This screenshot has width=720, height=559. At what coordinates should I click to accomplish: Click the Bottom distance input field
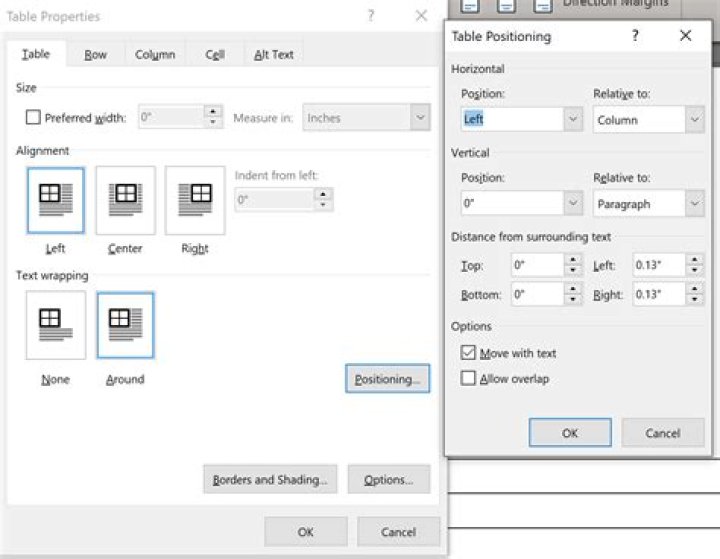point(537,294)
